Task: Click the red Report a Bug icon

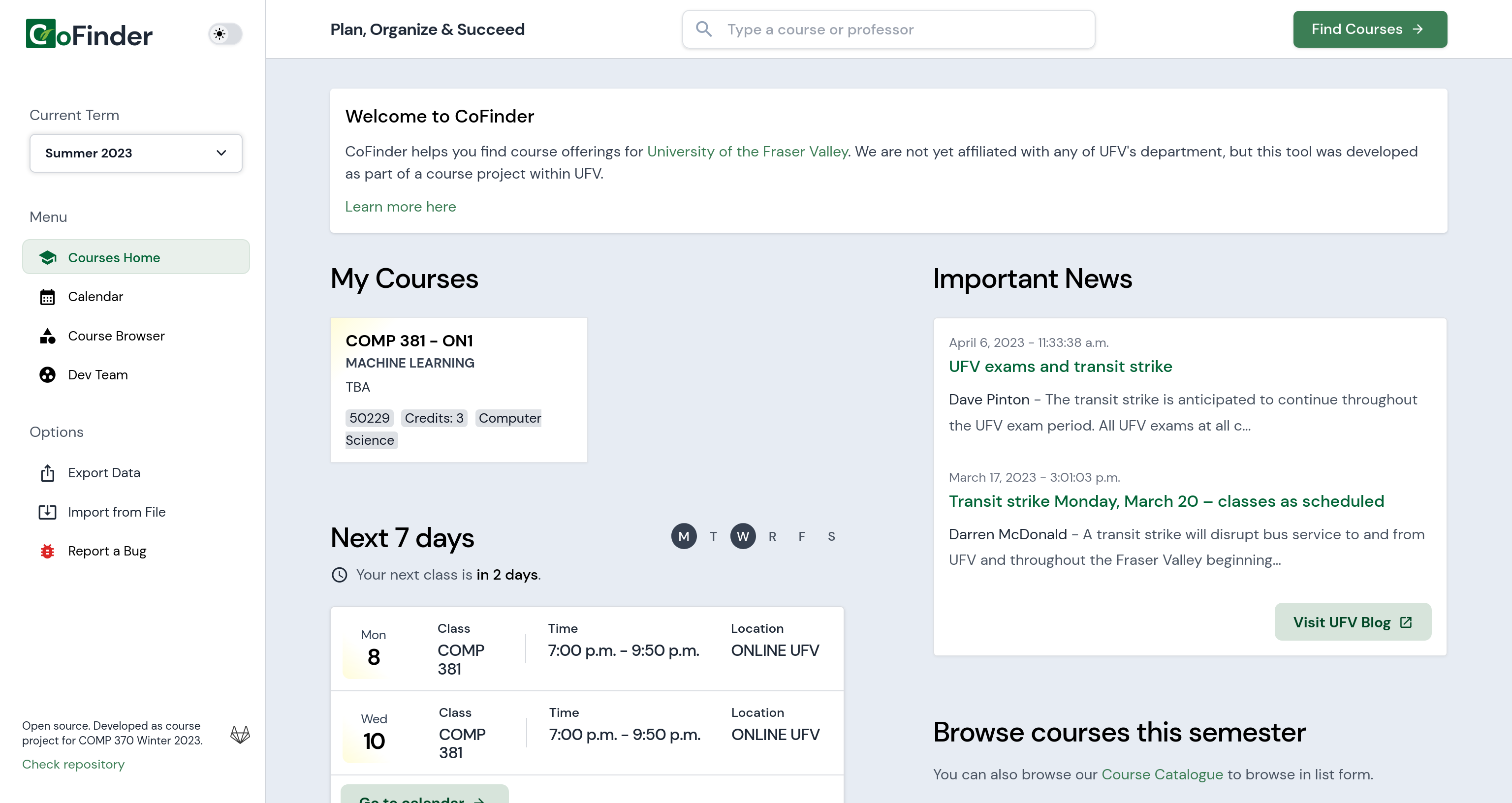Action: (48, 551)
